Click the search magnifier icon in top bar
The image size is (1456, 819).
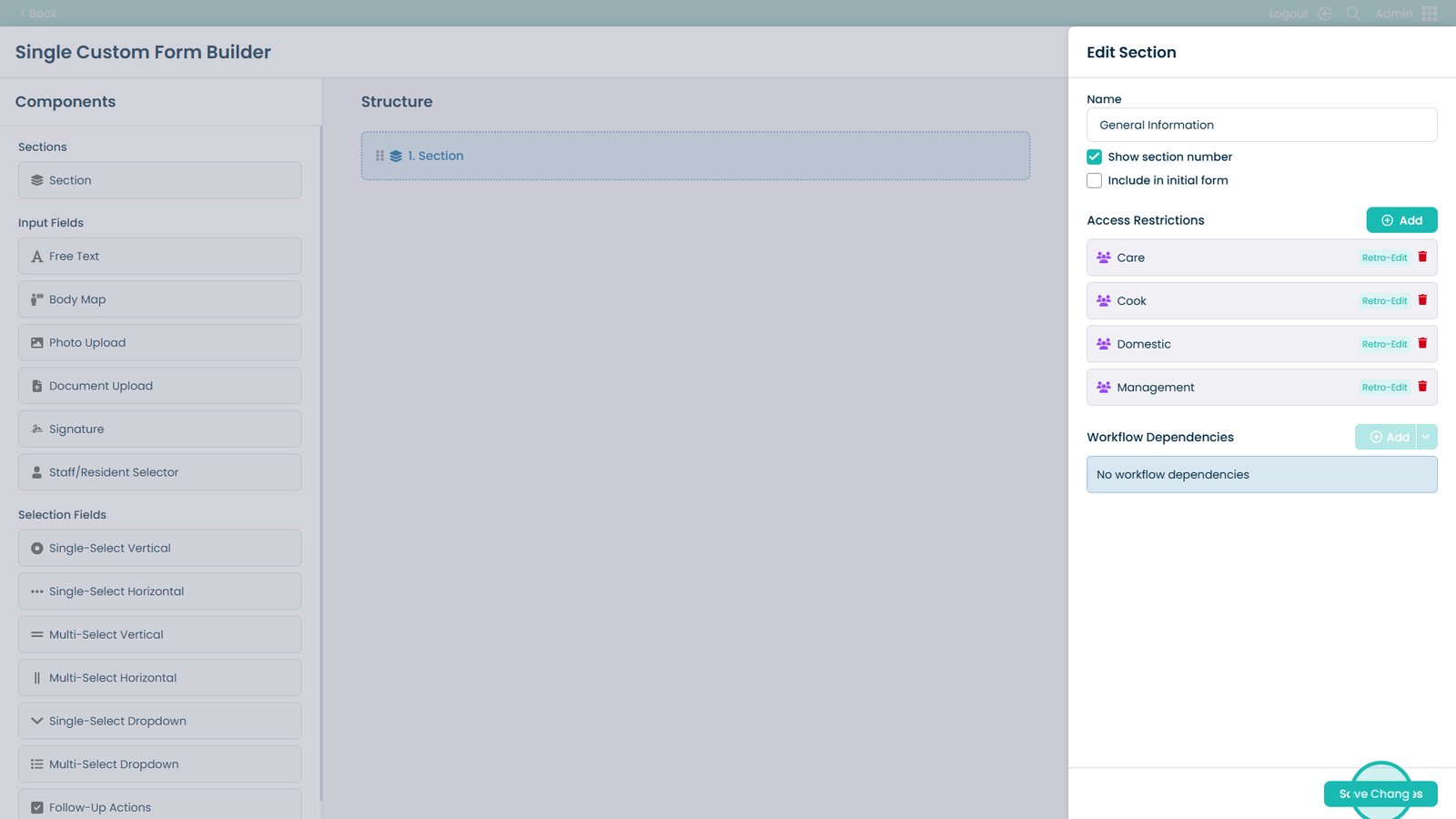pos(1353,14)
